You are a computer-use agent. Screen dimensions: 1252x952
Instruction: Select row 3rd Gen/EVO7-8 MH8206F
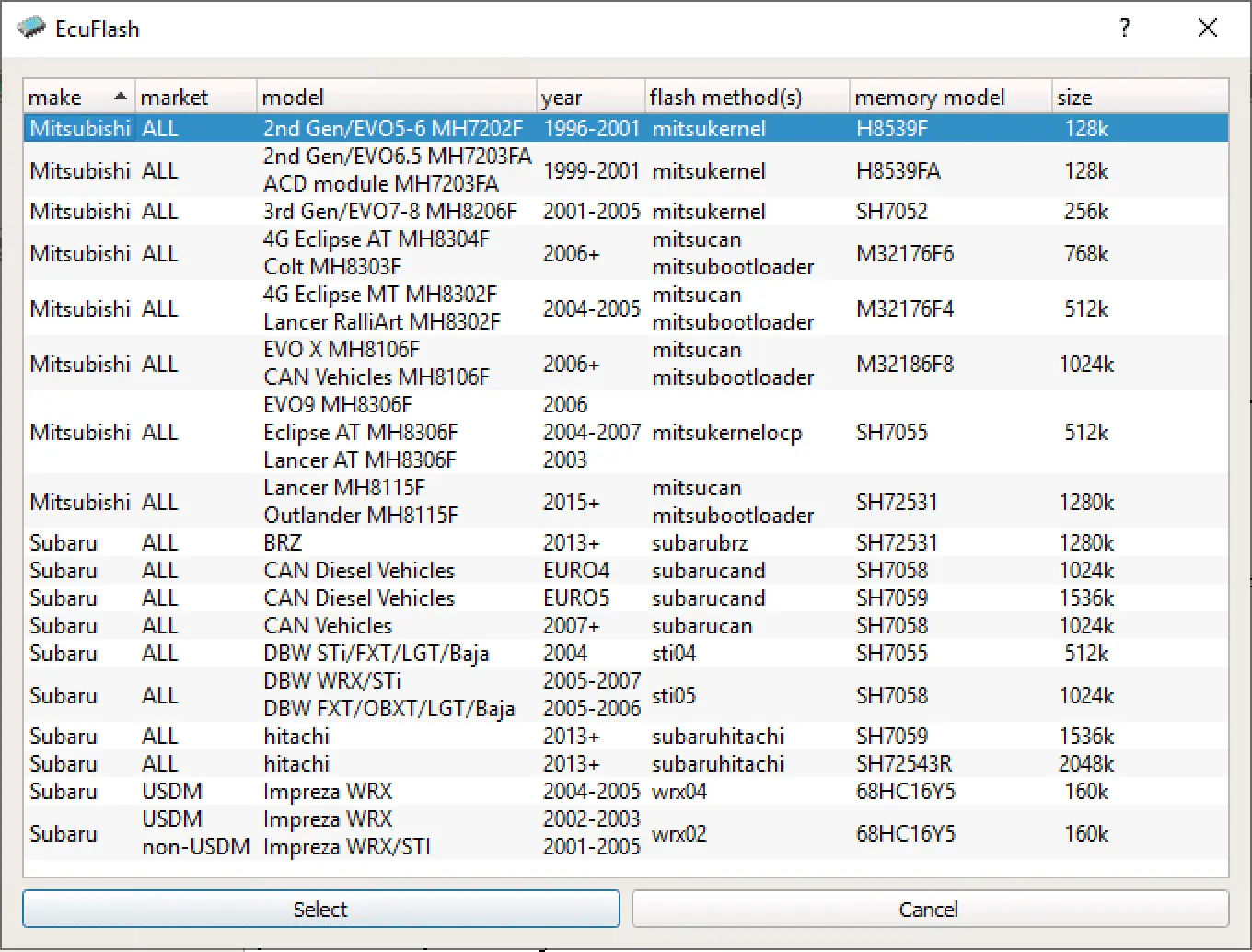click(x=626, y=211)
